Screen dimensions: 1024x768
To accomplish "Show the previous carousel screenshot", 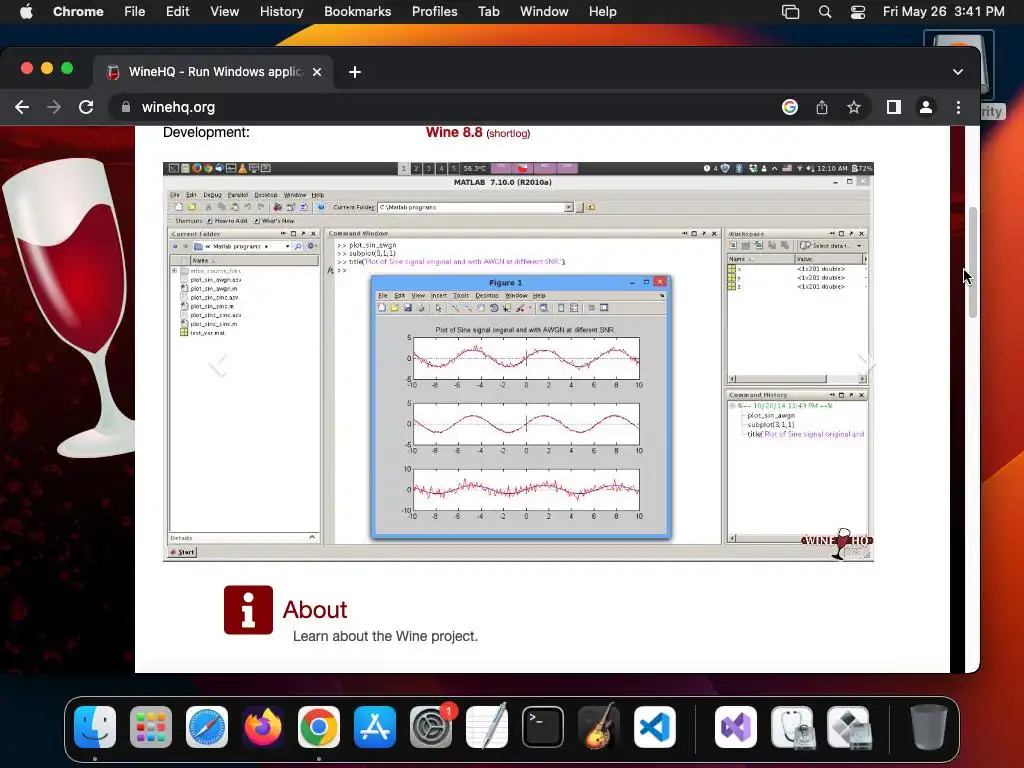I will (219, 363).
